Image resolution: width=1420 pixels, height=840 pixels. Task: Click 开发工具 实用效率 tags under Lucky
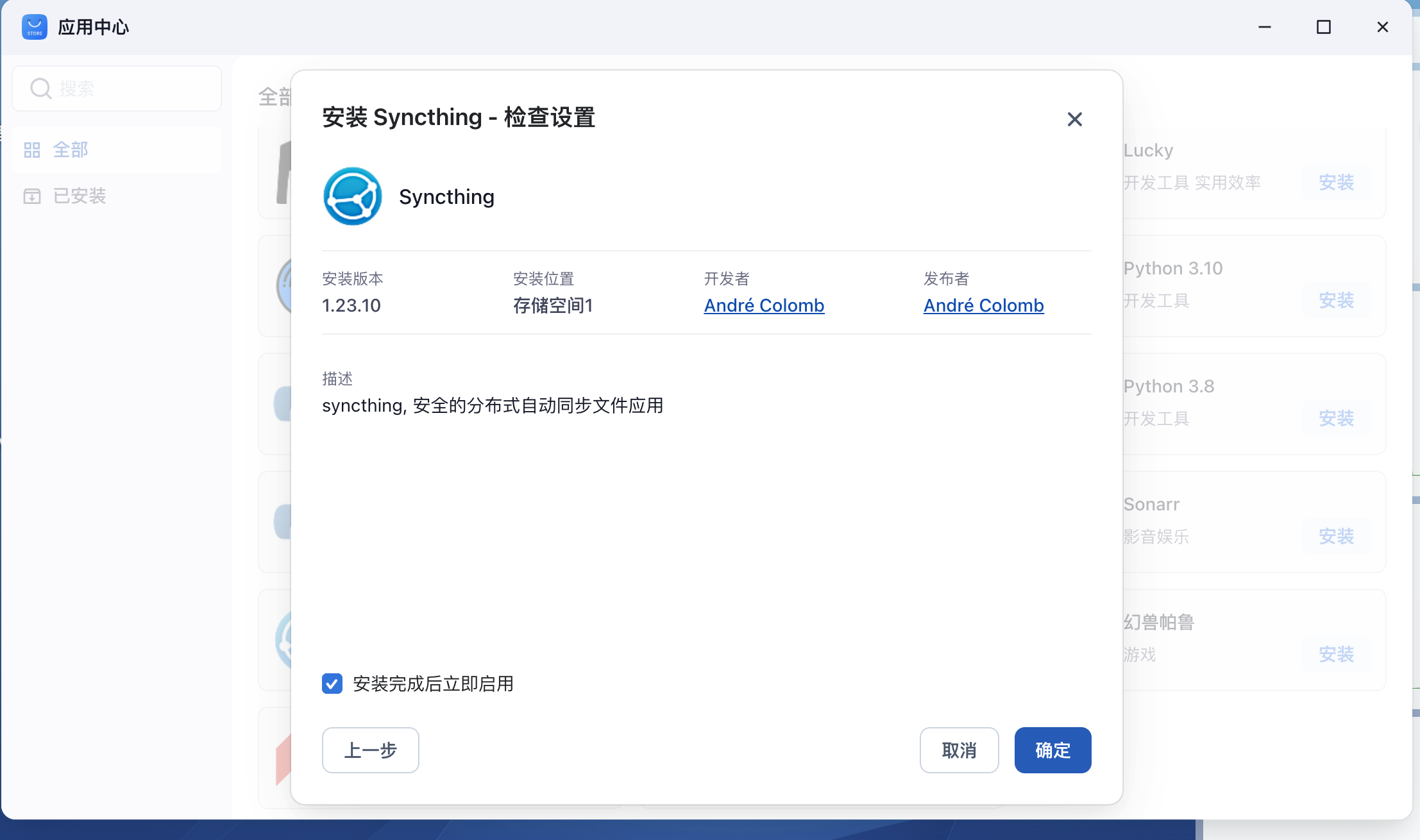pos(1192,182)
